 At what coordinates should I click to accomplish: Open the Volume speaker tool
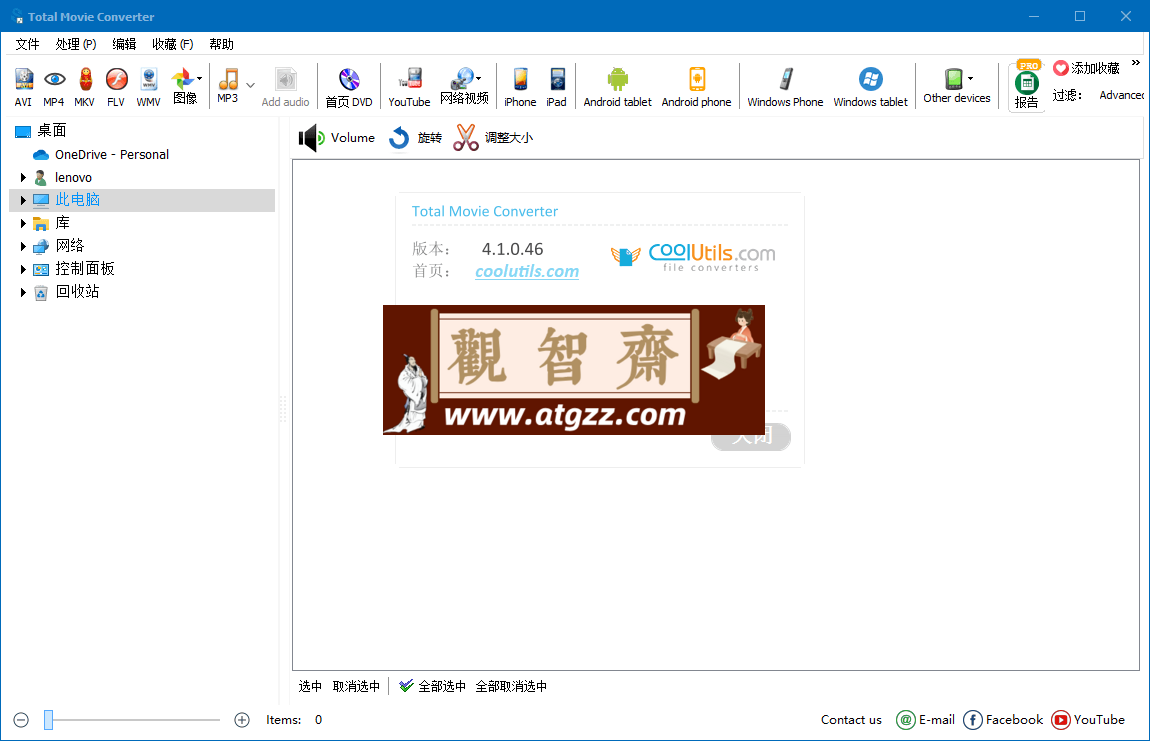pyautogui.click(x=337, y=137)
